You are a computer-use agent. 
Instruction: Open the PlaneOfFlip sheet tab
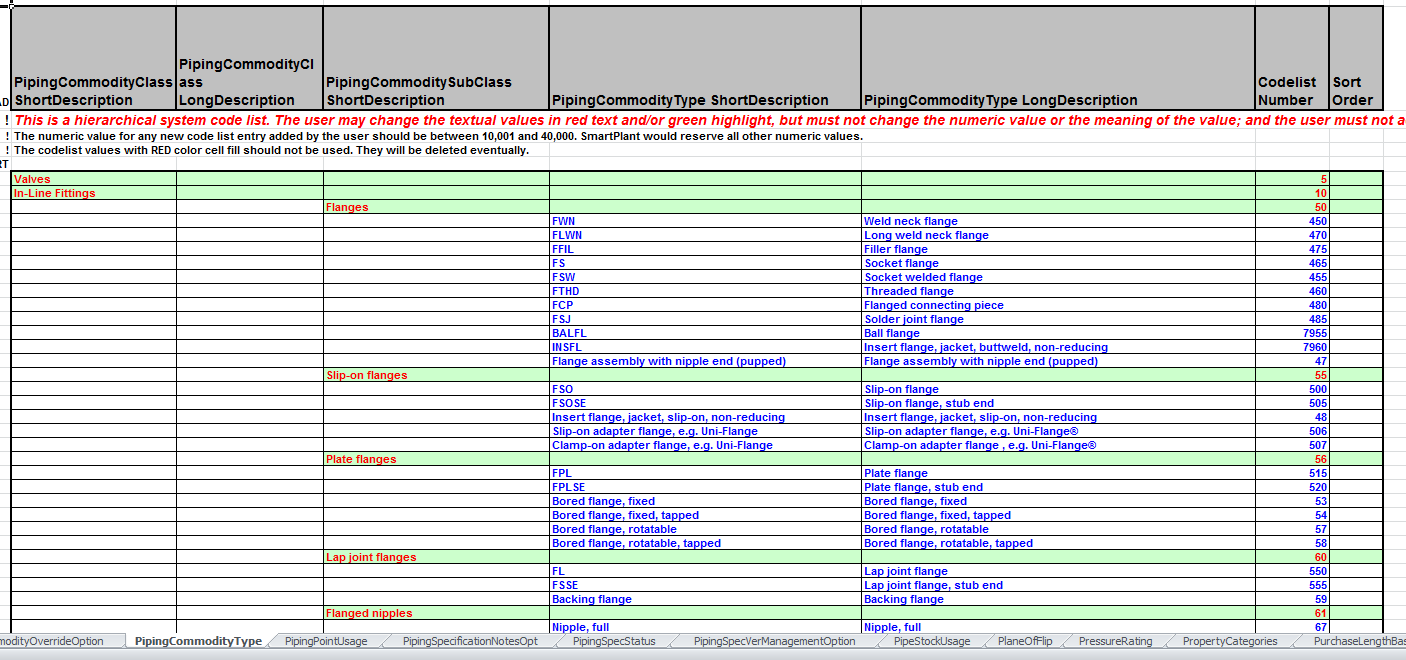(1024, 641)
